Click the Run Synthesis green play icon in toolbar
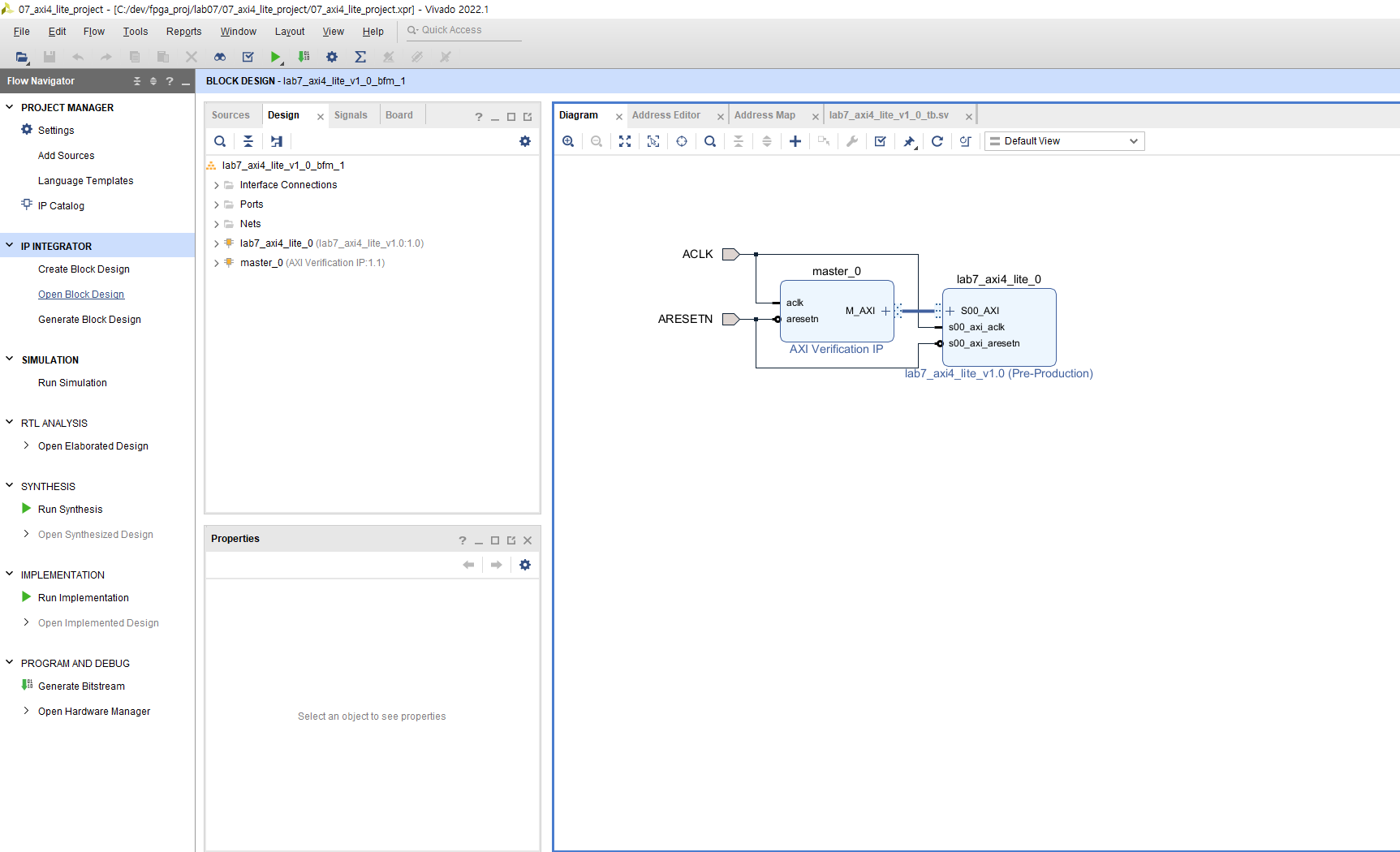The height and width of the screenshot is (852, 1400). click(x=276, y=57)
